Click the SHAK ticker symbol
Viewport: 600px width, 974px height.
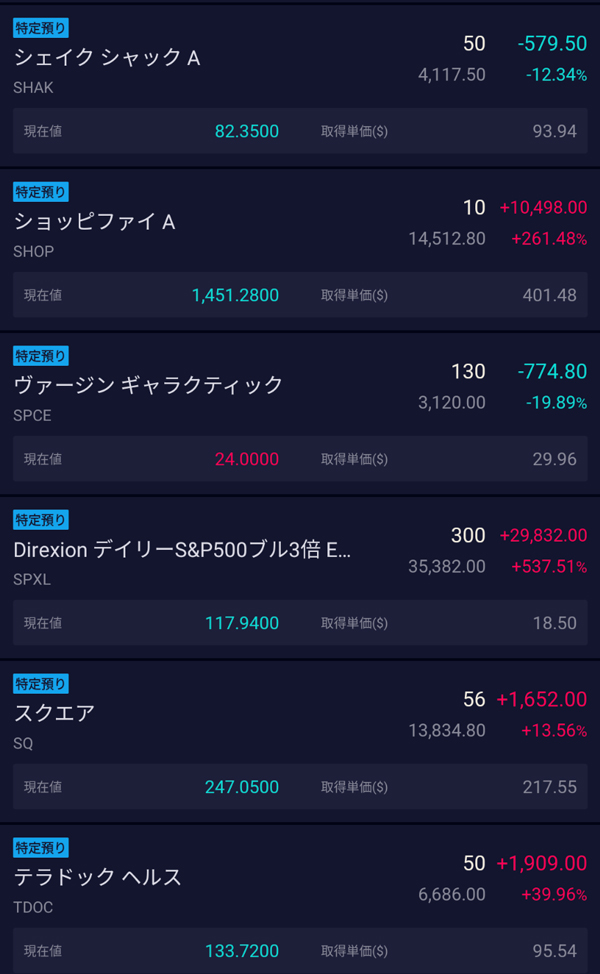[x=33, y=87]
